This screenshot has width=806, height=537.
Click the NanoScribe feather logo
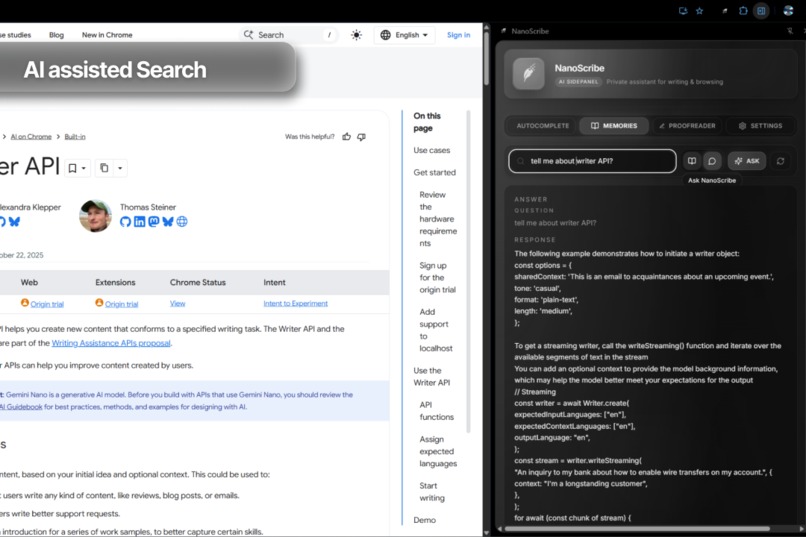coord(528,73)
